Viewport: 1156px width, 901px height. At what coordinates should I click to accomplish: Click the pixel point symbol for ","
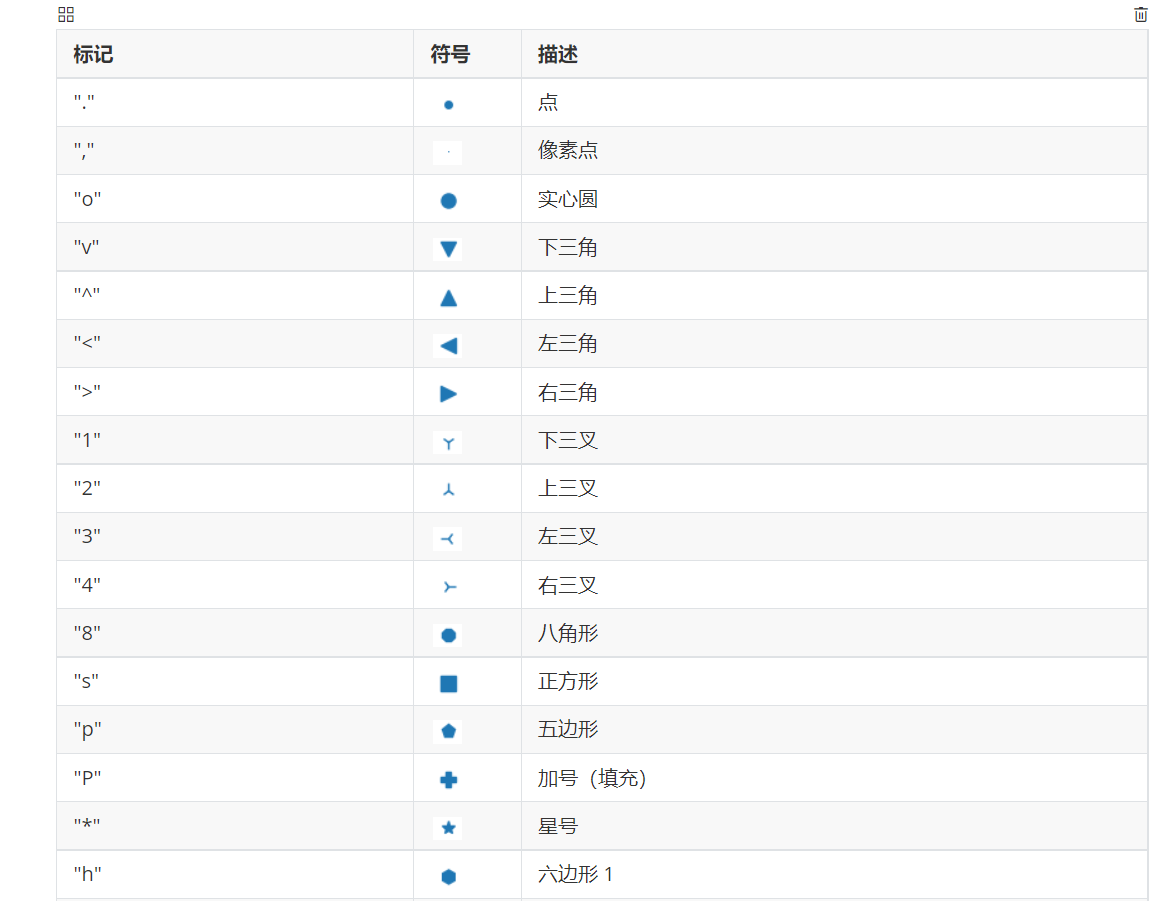pyautogui.click(x=447, y=150)
